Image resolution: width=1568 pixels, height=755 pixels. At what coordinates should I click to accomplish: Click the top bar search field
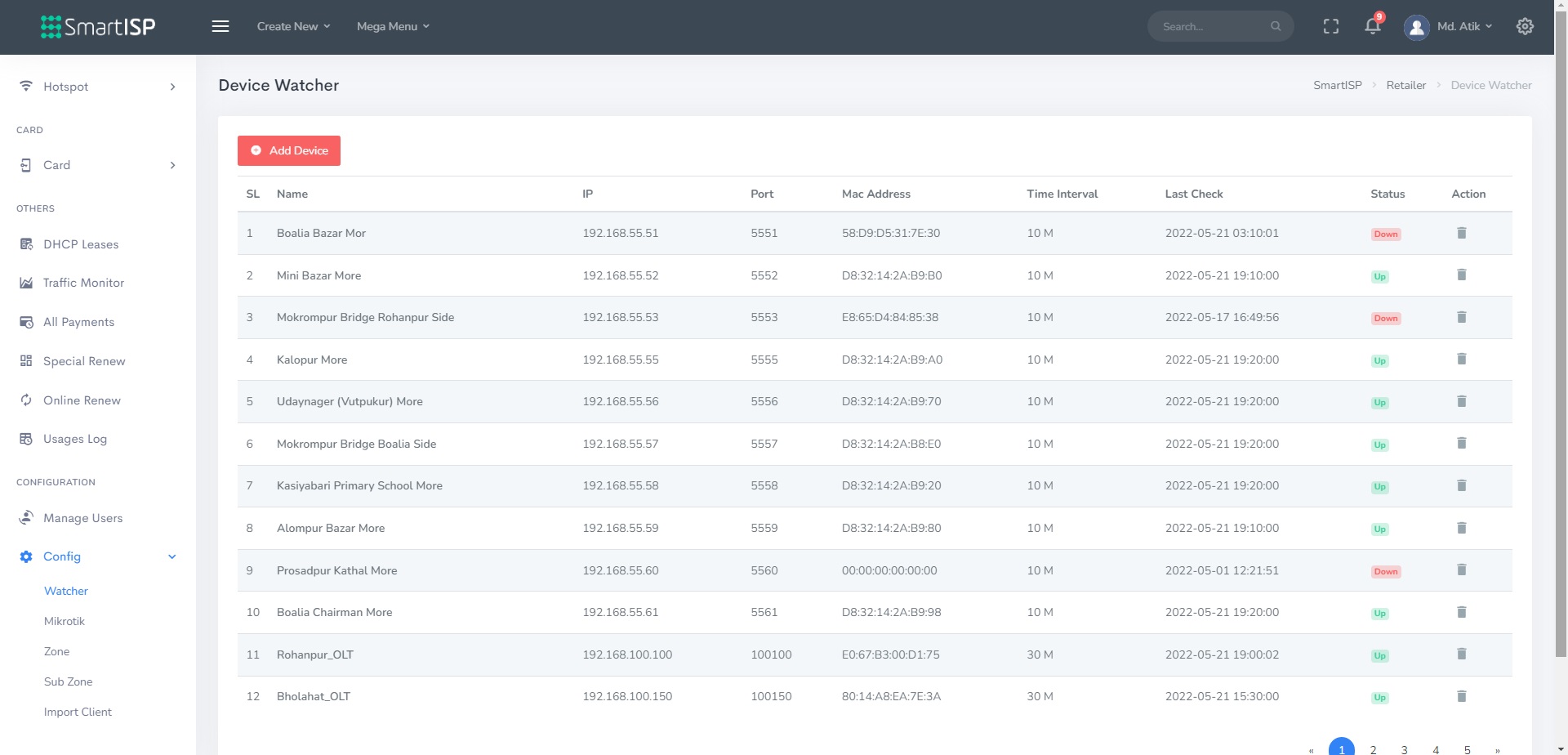click(1213, 26)
